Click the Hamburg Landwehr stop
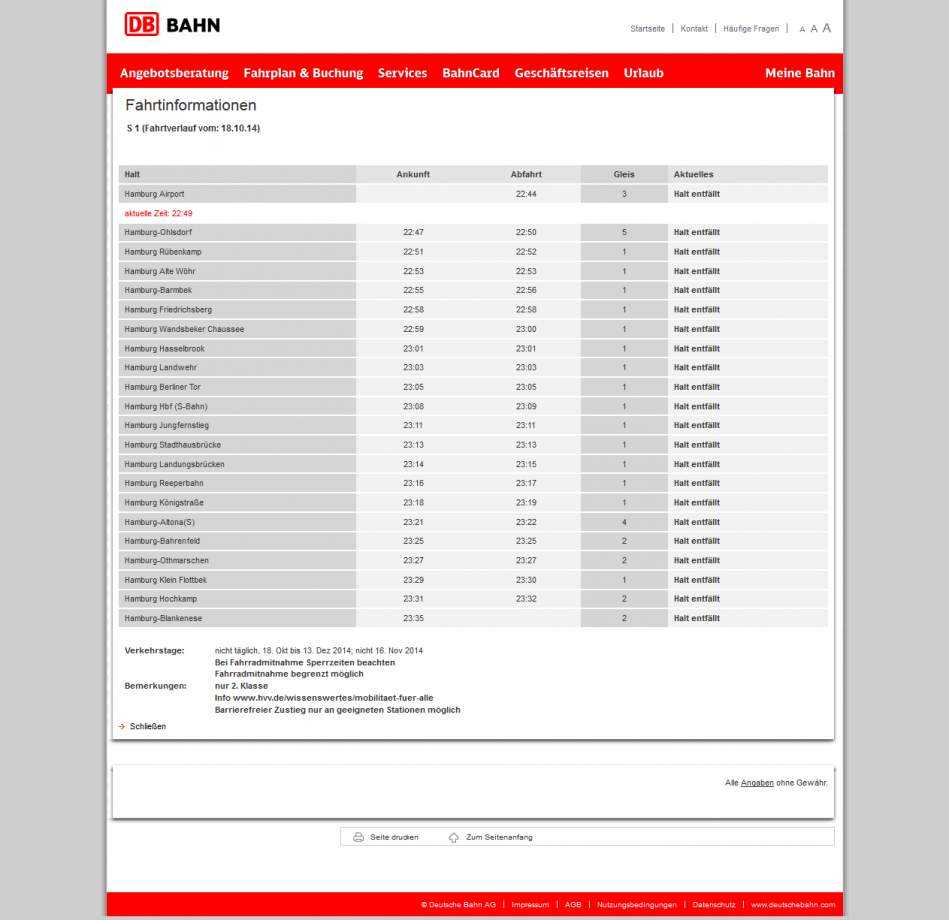The image size is (949, 920). pyautogui.click(x=160, y=367)
